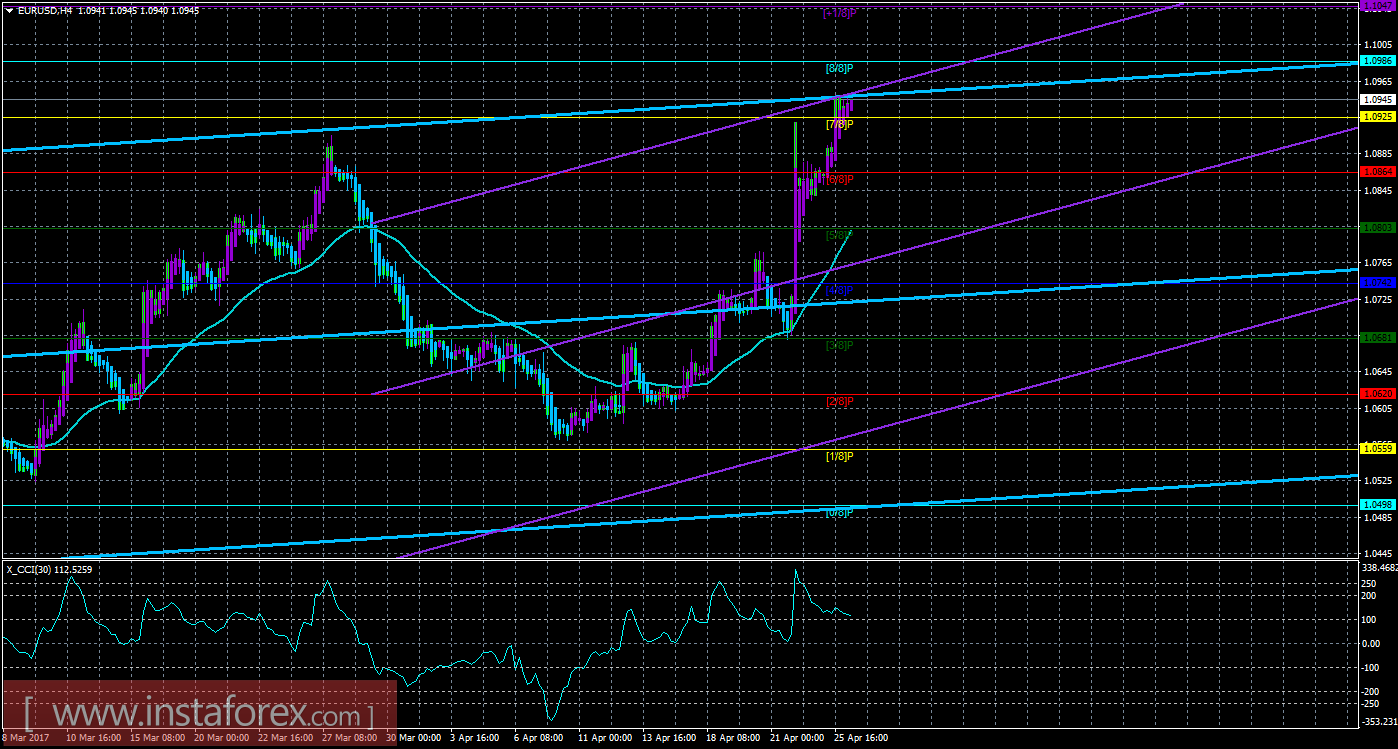This screenshot has height=749, width=1398.
Task: Select the red [6/8]P level label
Action: point(839,179)
